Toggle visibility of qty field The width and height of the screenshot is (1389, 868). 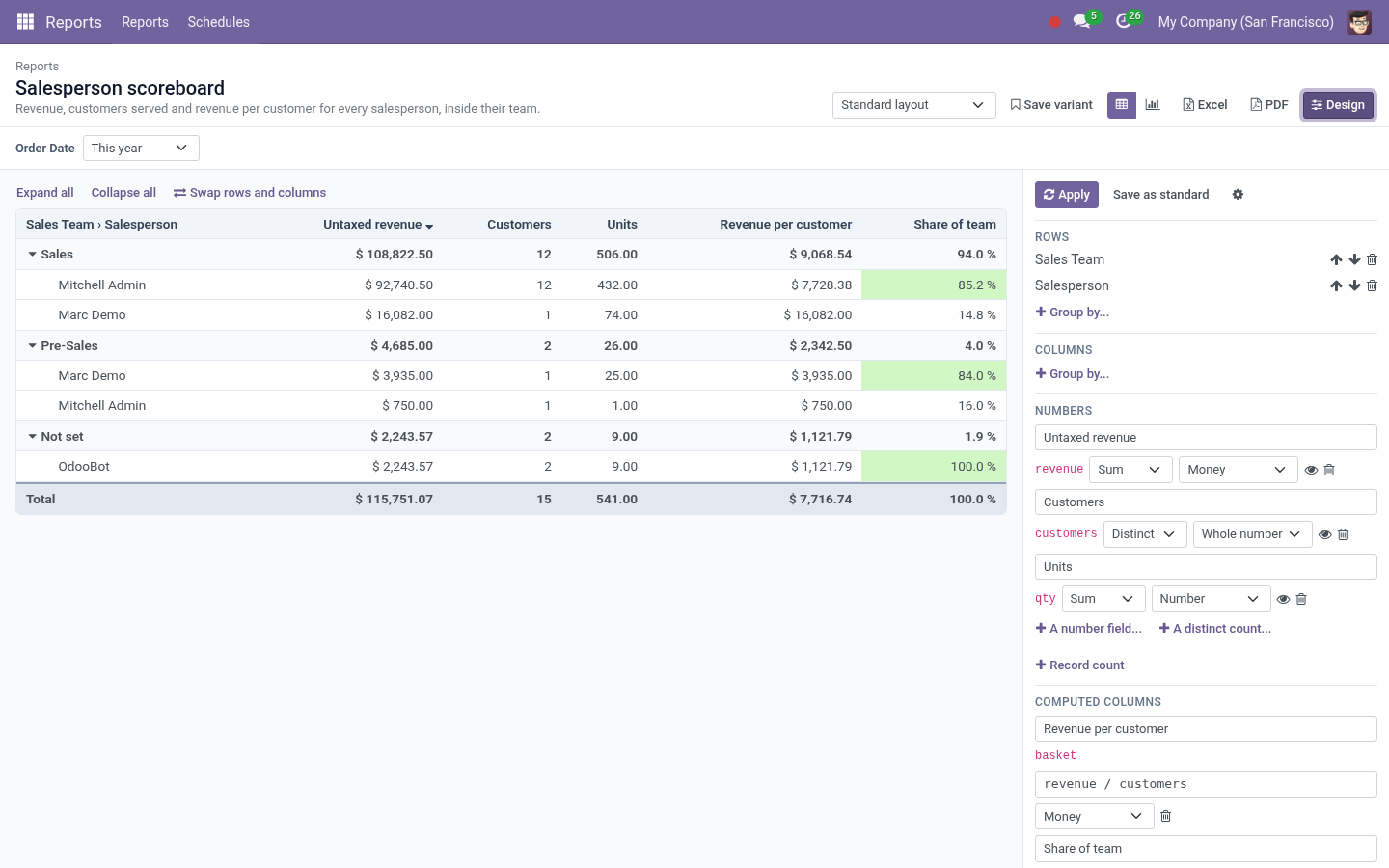(x=1283, y=599)
